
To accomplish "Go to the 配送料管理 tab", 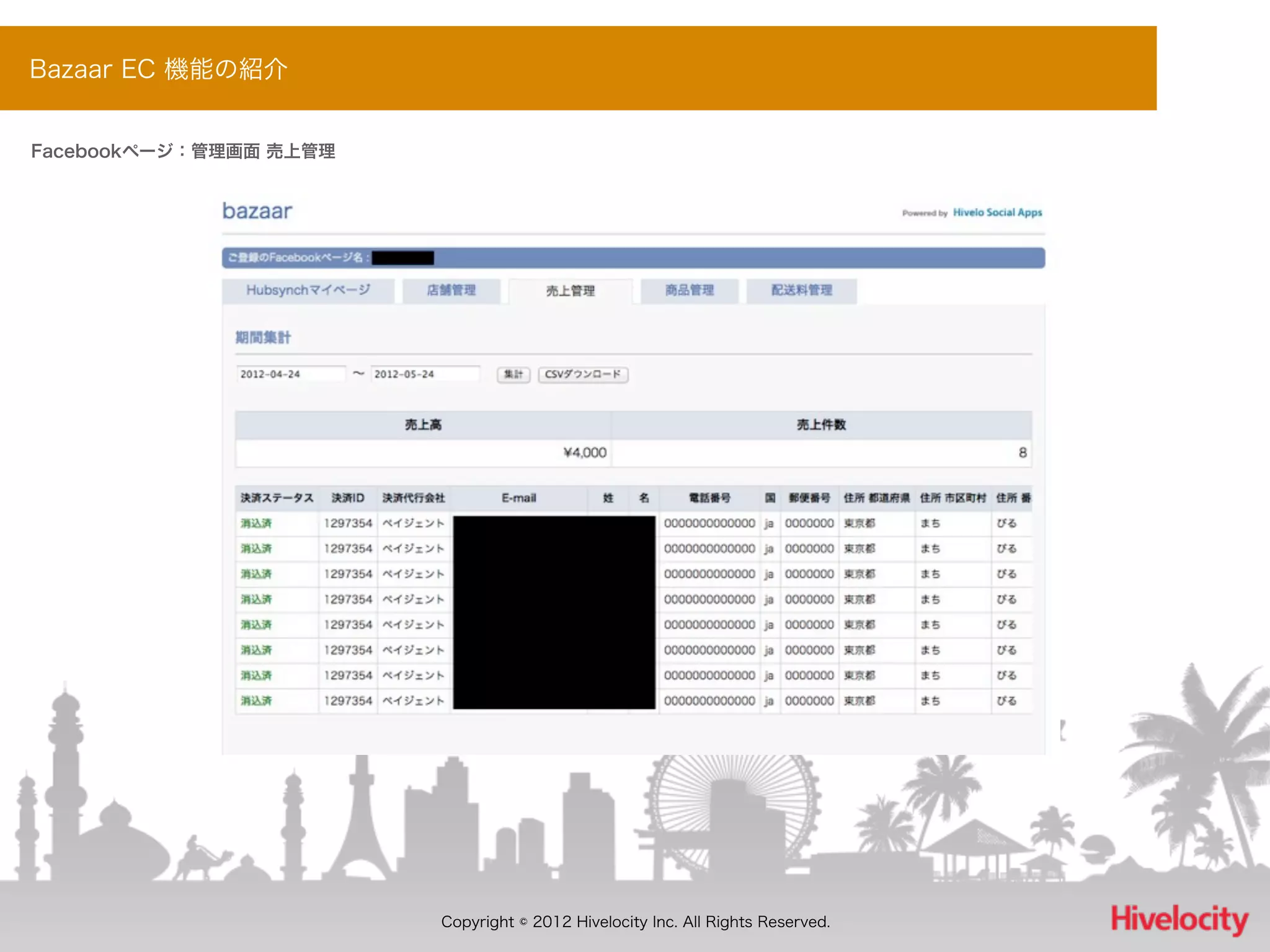I will 802,291.
